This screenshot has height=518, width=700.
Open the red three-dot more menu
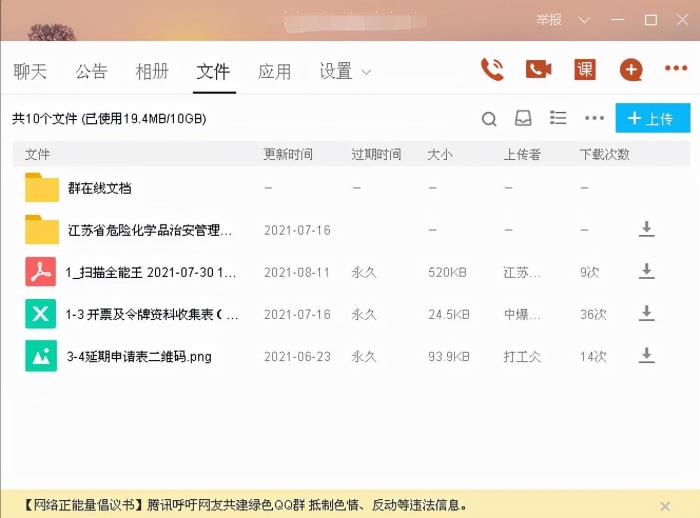pos(677,69)
